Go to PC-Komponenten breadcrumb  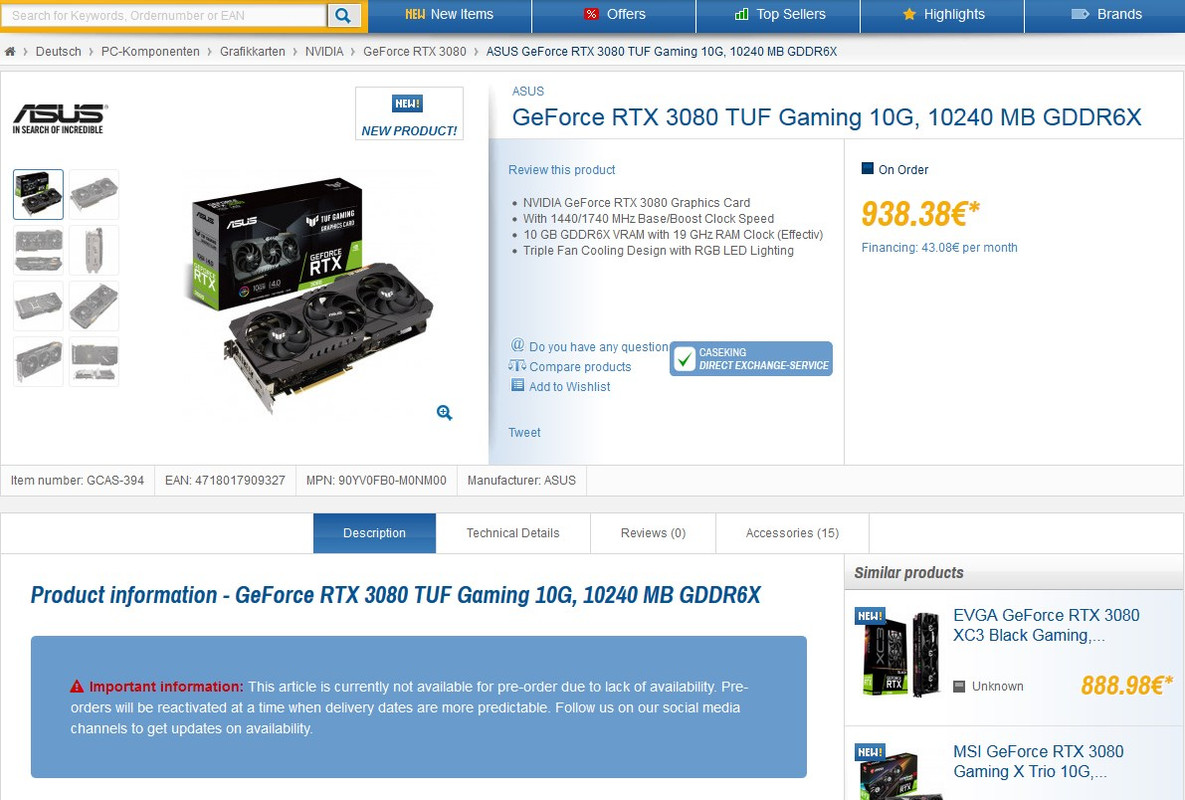coord(150,51)
